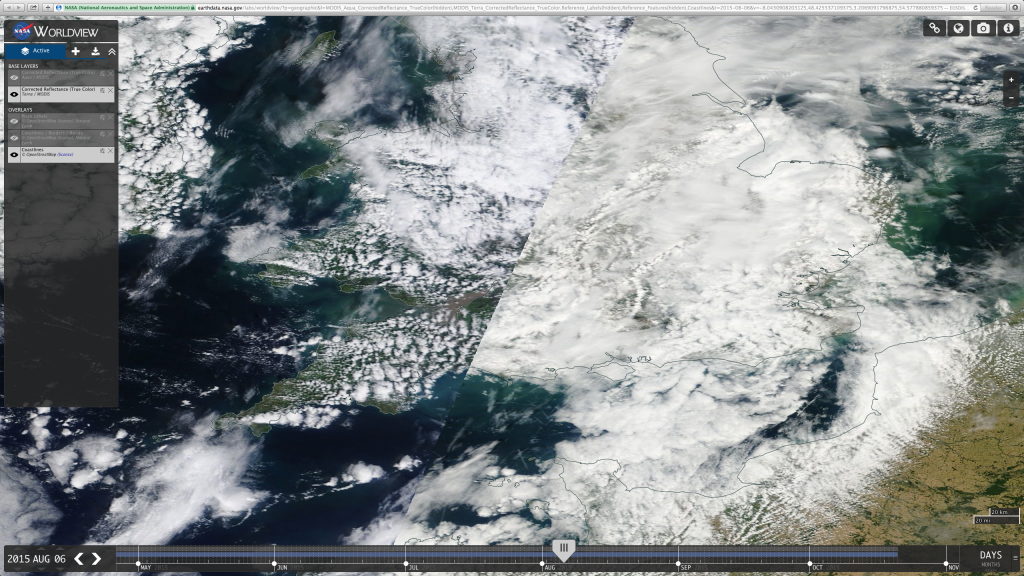The image size is (1024, 576).
Task: Take a snapshot with the camera icon
Action: 983,28
